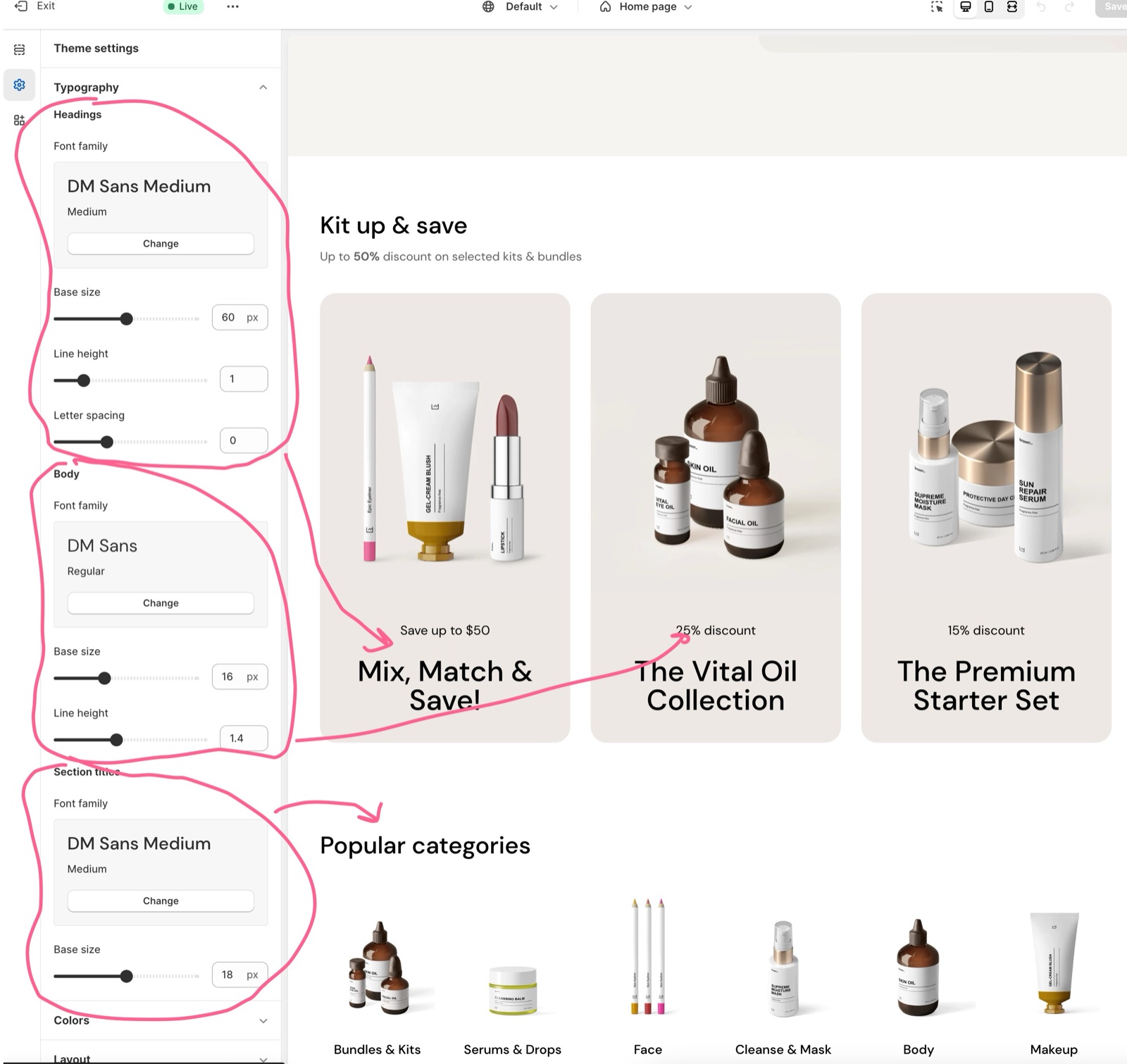Screen dimensions: 1127x1064
Task: Click the redo arrow icon
Action: coord(1069,7)
